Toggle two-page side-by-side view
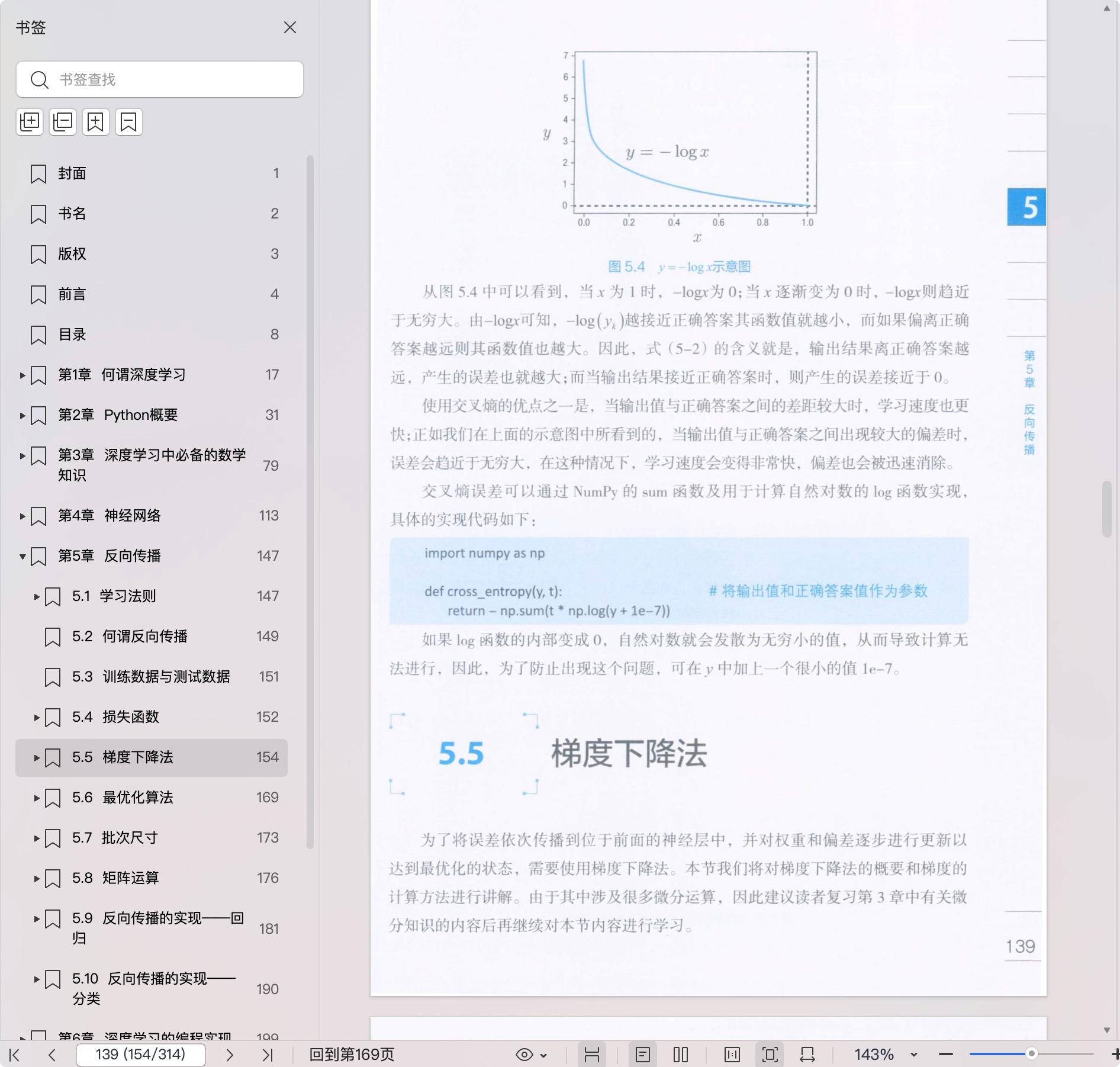This screenshot has width=1120, height=1067. point(681,1055)
